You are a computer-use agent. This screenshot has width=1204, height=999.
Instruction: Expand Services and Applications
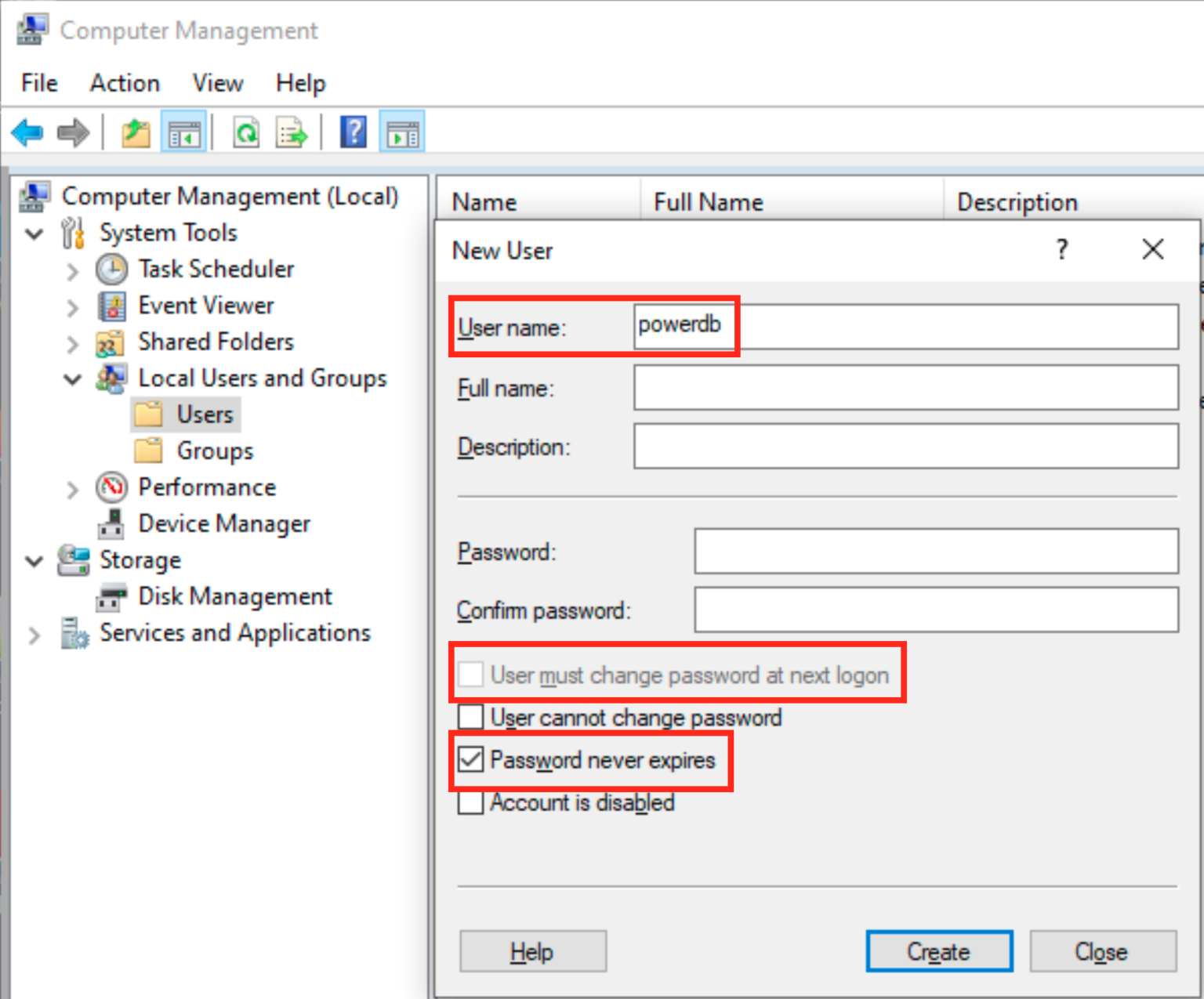point(33,635)
